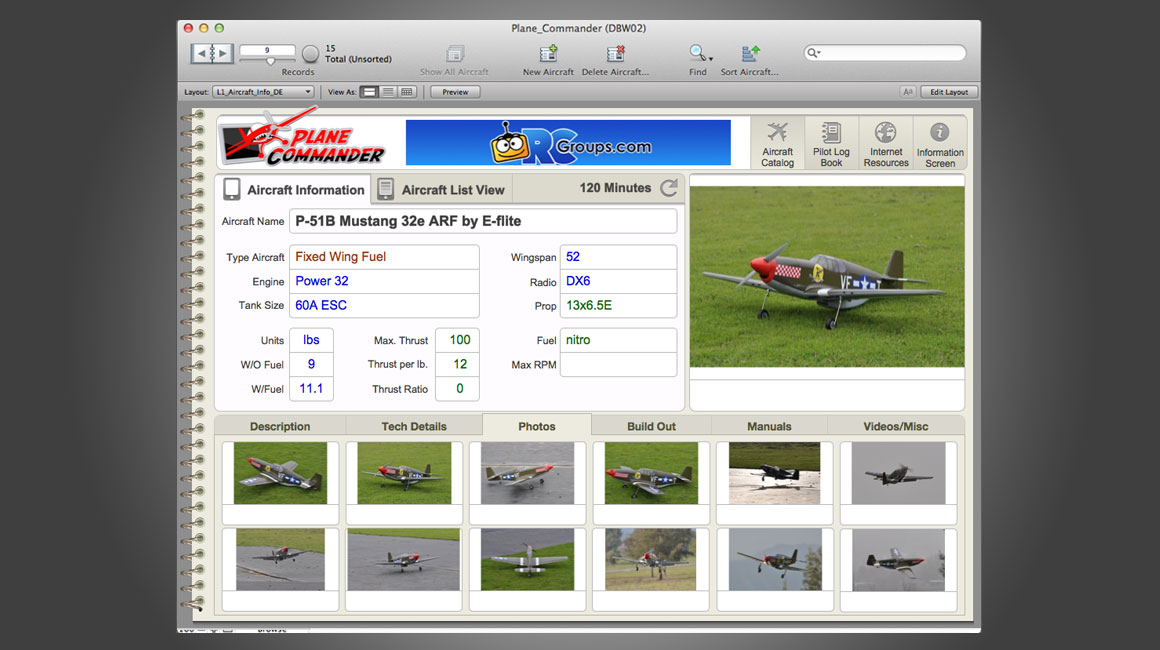Viewport: 1160px width, 650px height.
Task: Go to the previous record with the left book arrow
Action: click(201, 53)
